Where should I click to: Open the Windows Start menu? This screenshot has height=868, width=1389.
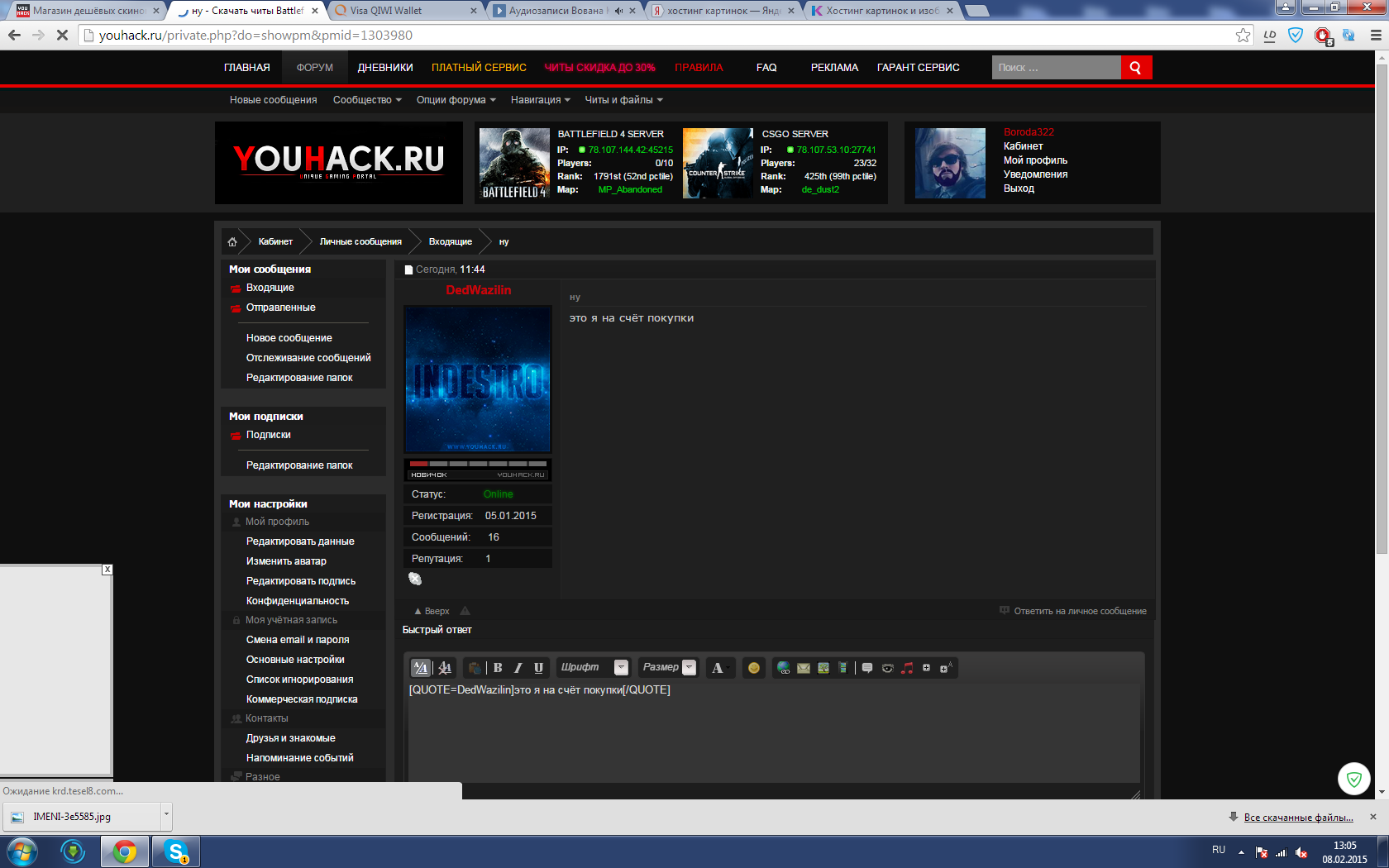click(x=23, y=851)
